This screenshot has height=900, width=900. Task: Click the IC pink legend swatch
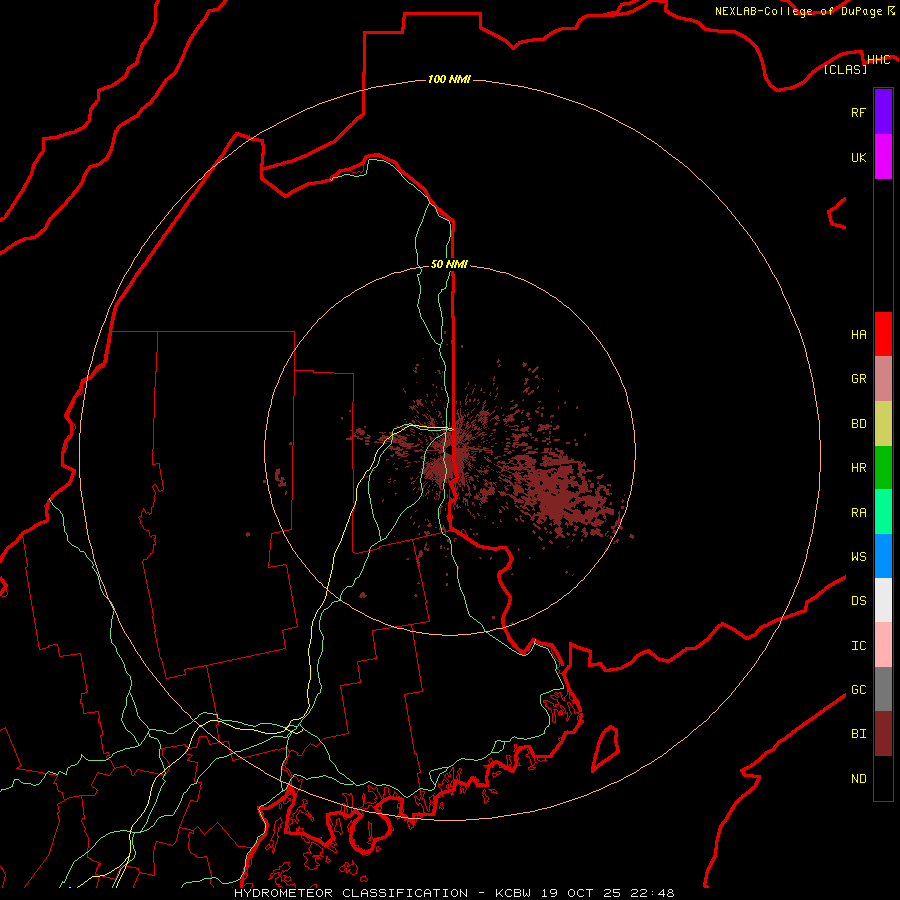click(x=883, y=645)
